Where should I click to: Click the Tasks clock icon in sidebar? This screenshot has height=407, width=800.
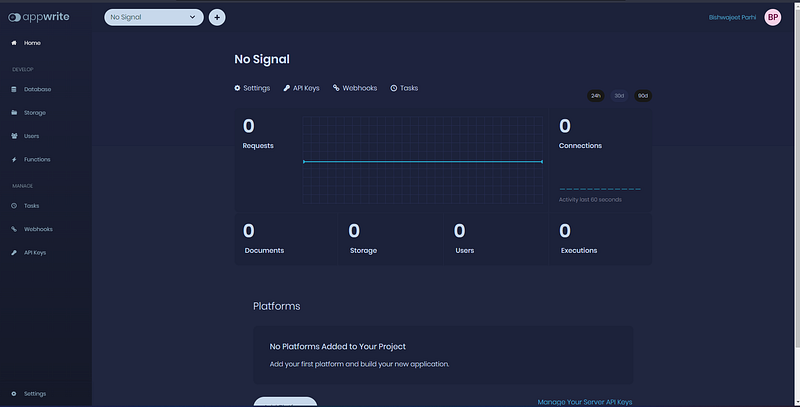[x=14, y=206]
